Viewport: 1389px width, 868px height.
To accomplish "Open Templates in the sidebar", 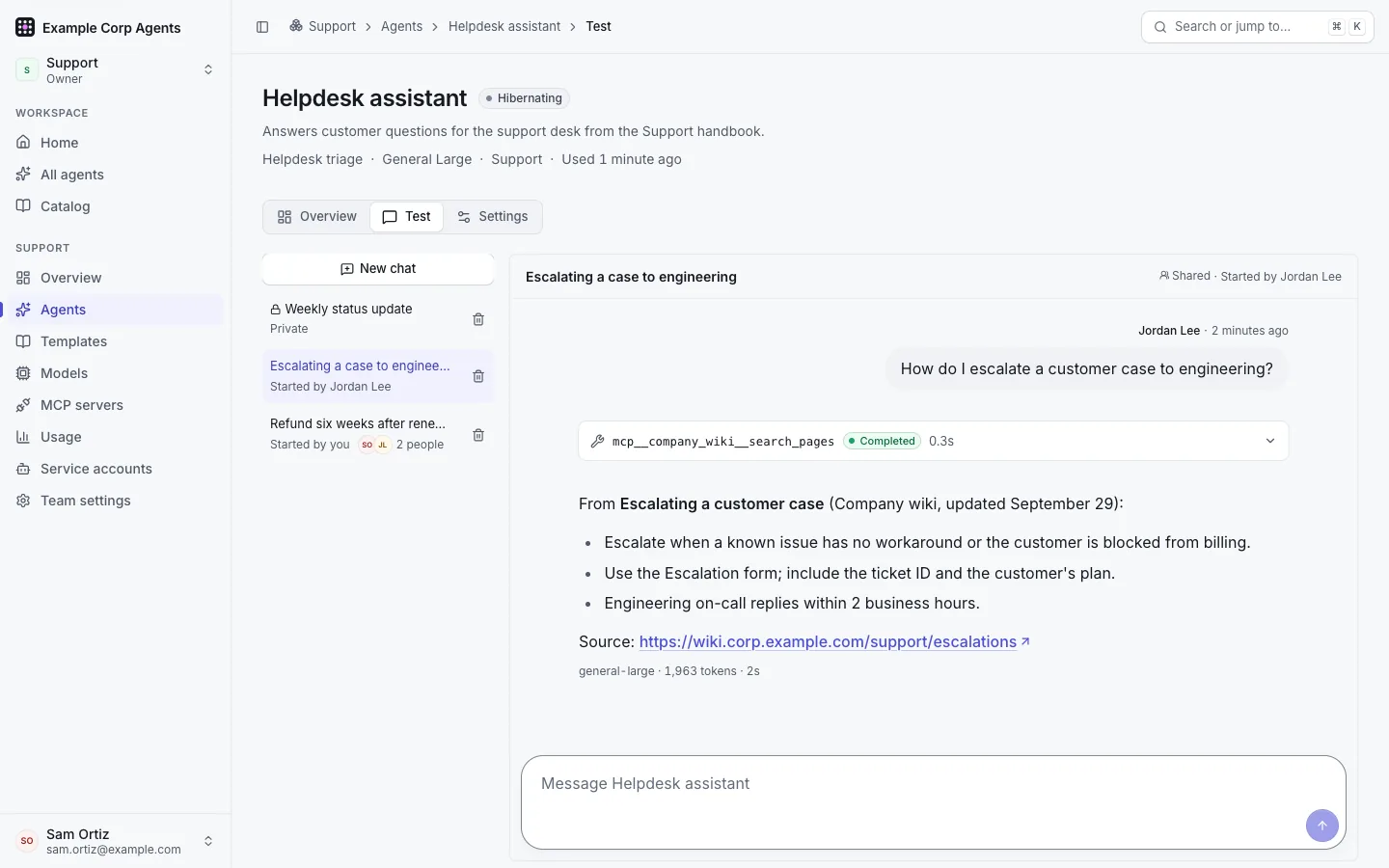I will click(116, 341).
